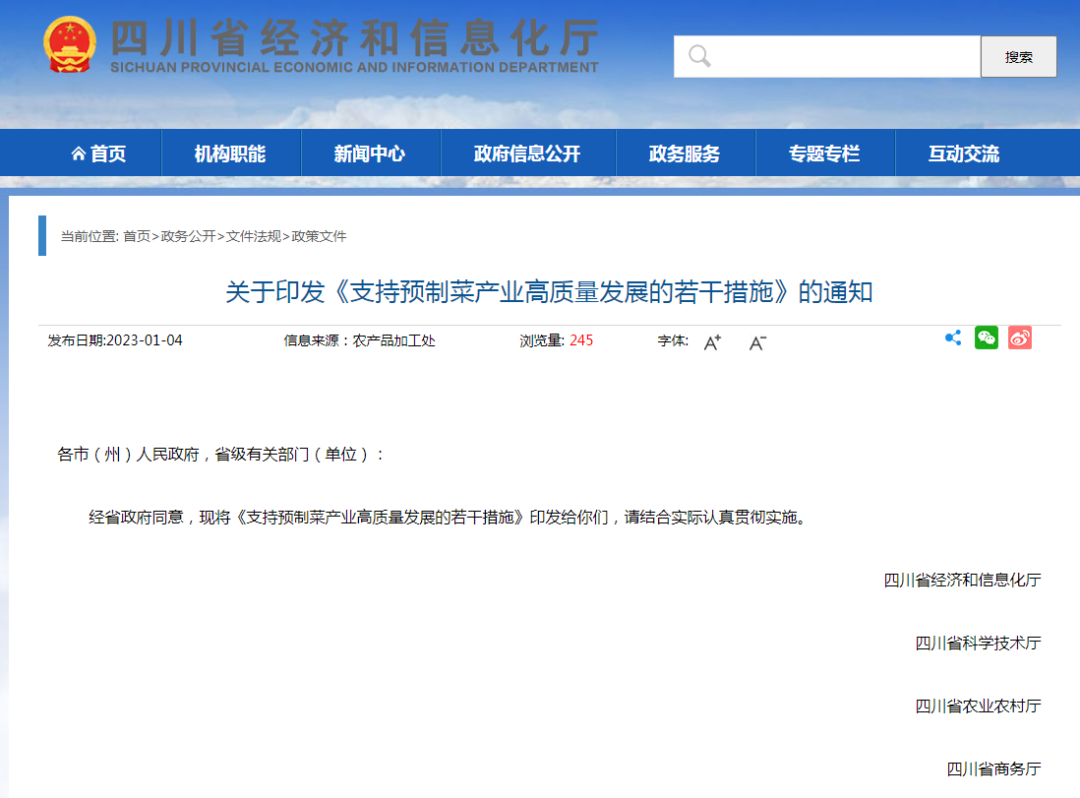Open the 政府信息公开 menu

click(x=528, y=152)
